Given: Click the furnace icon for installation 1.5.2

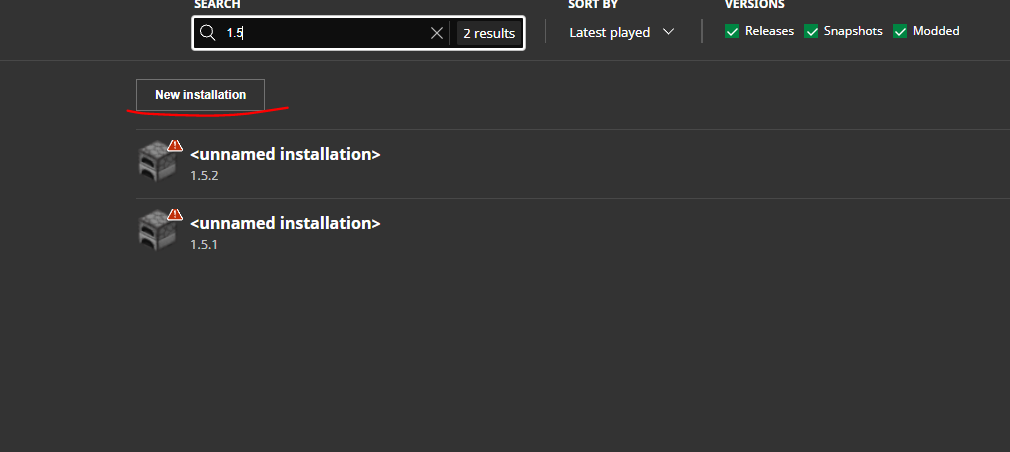Looking at the screenshot, I should tap(156, 162).
